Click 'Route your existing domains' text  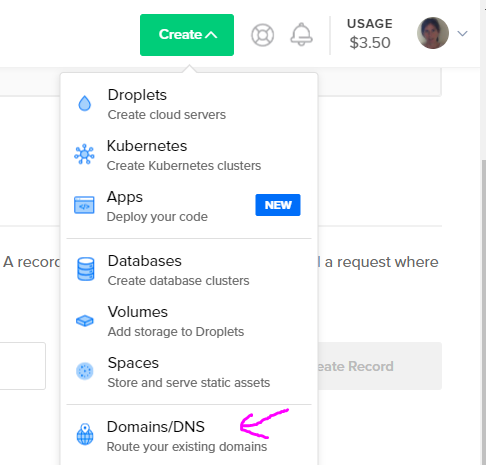click(x=187, y=447)
